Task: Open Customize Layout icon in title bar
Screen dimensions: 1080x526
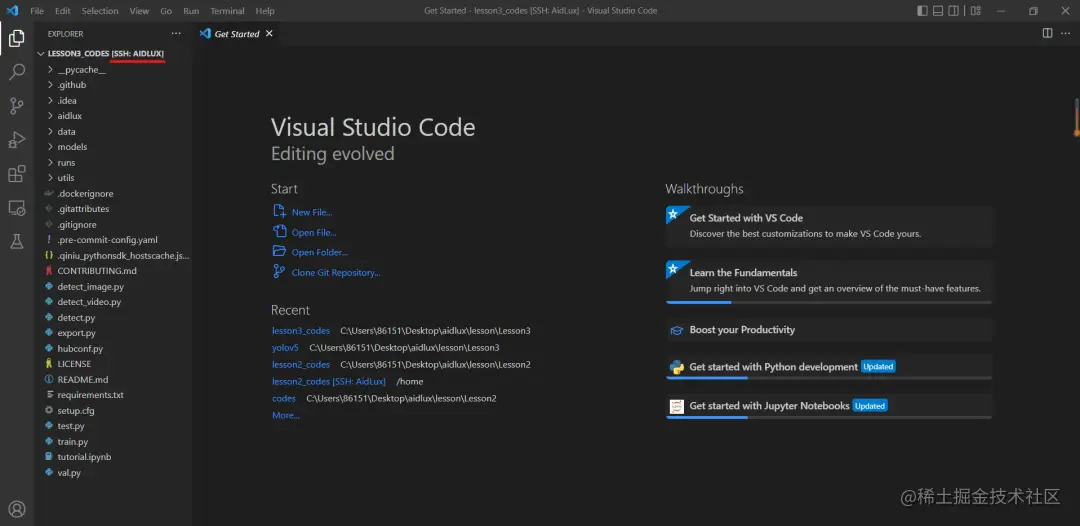Action: tap(975, 10)
